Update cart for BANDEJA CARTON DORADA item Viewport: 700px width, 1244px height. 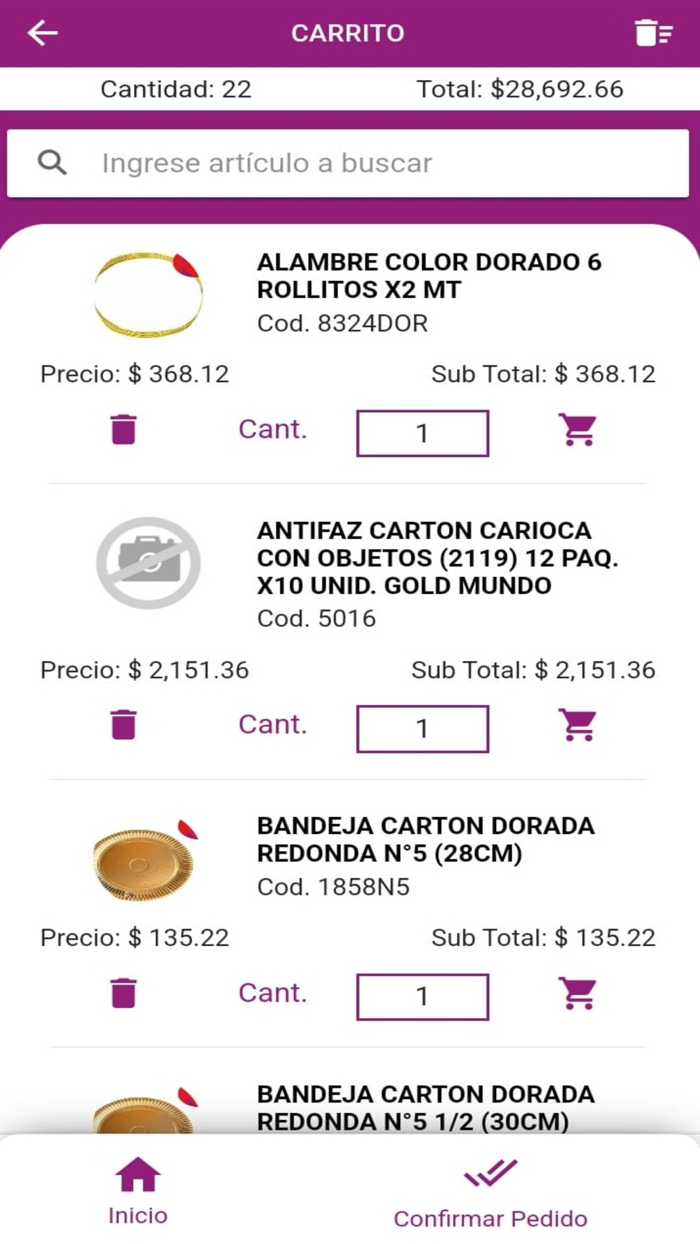(578, 992)
